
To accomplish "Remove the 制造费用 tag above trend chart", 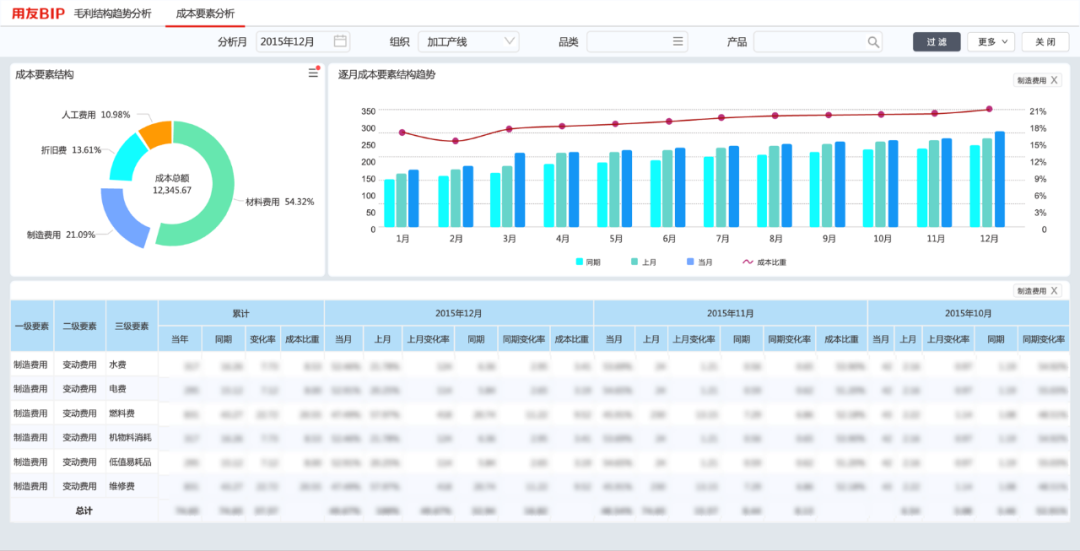I will [x=1053, y=80].
